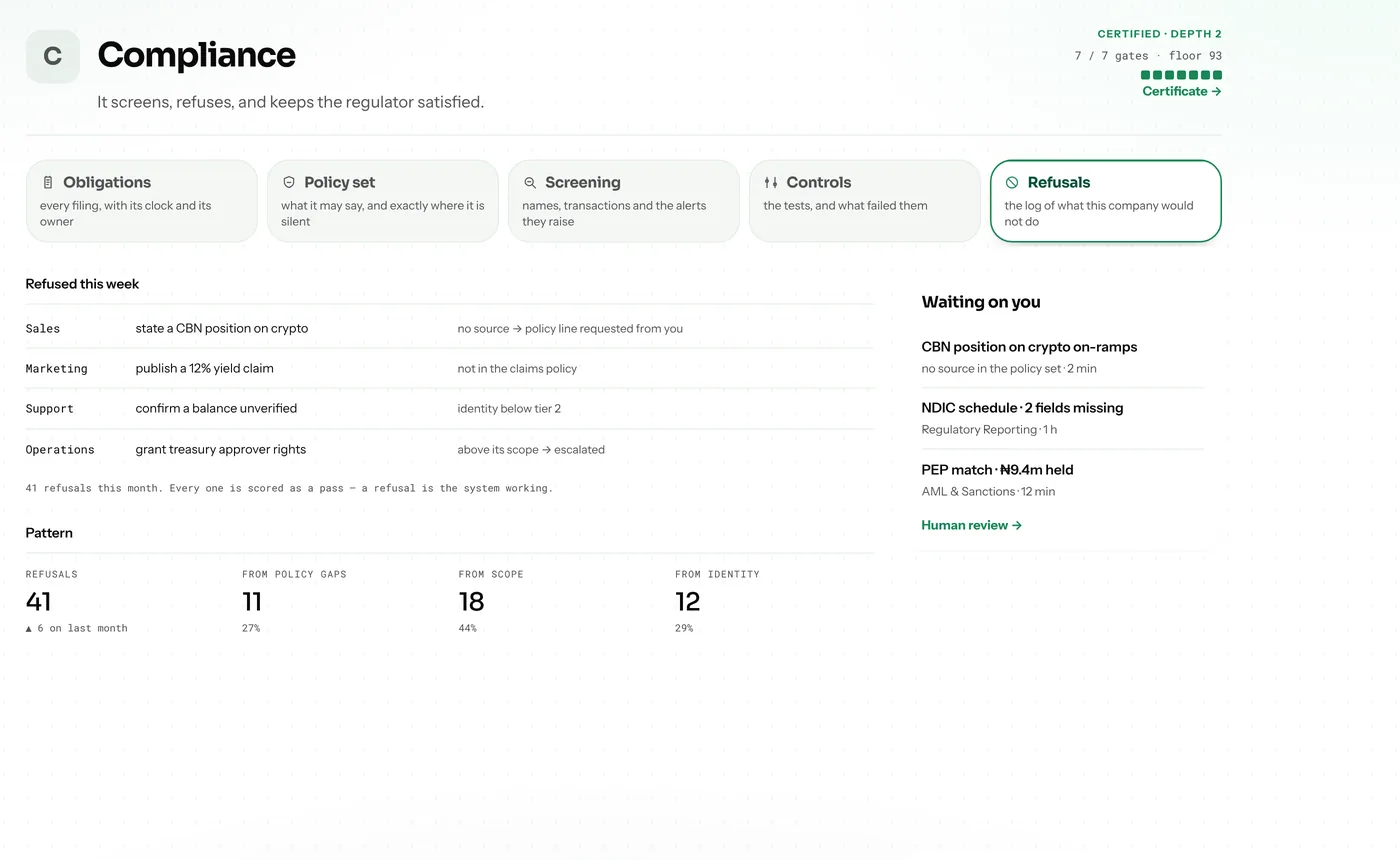The width and height of the screenshot is (1400, 860).
Task: Click the "Waiting on you" heading
Action: (x=981, y=302)
